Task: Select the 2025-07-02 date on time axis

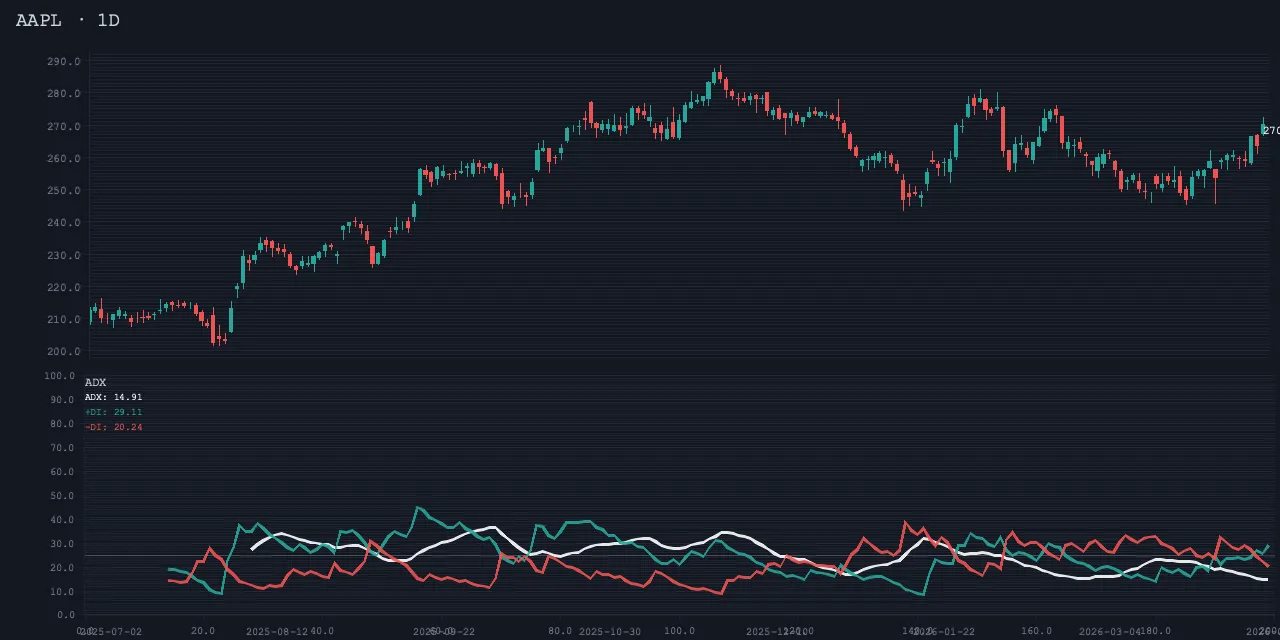Action: [114, 632]
